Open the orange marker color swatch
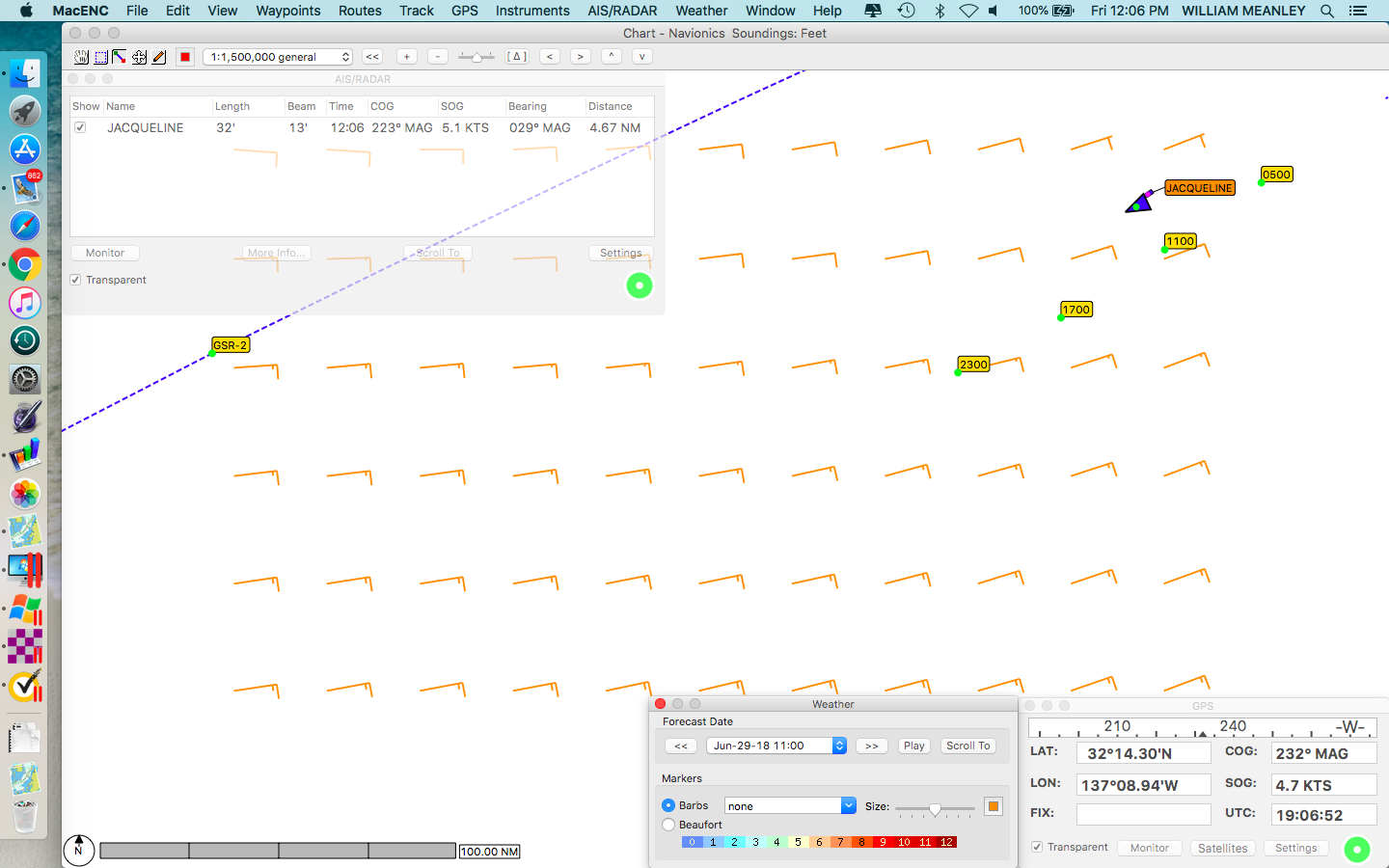The width and height of the screenshot is (1389, 868). point(994,806)
